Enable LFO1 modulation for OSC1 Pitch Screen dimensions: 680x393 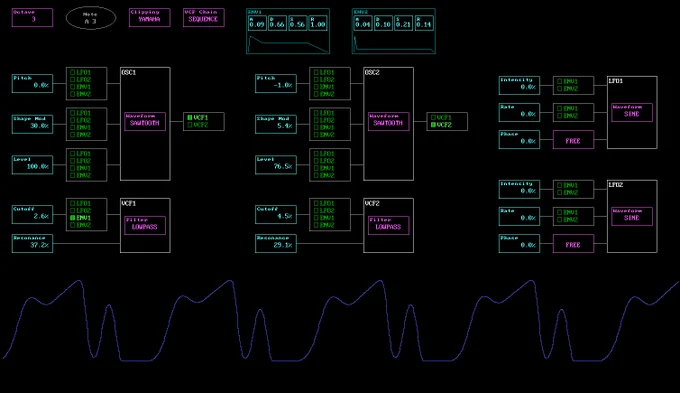[72, 72]
